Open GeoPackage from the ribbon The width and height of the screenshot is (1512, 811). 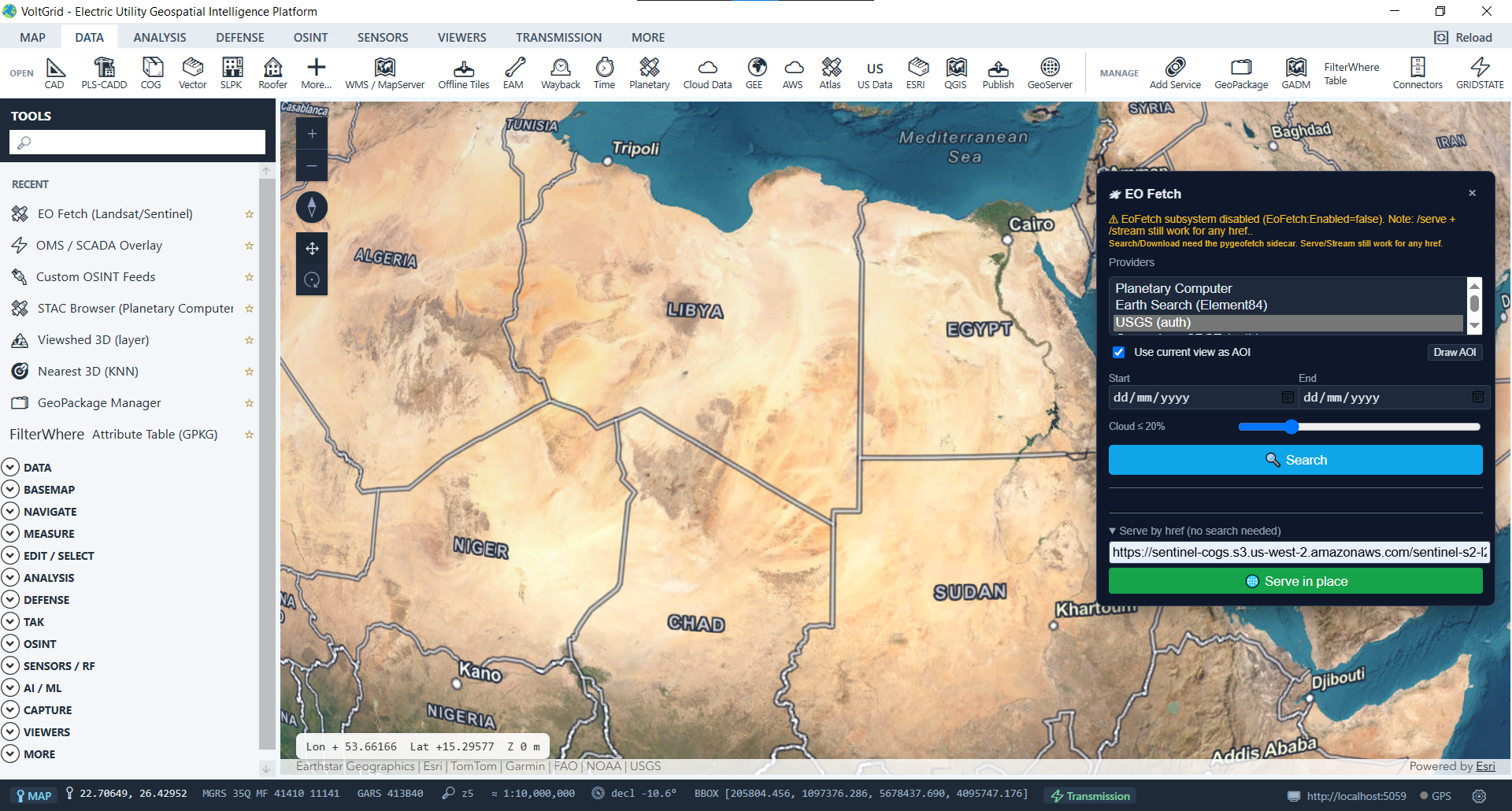pyautogui.click(x=1242, y=73)
